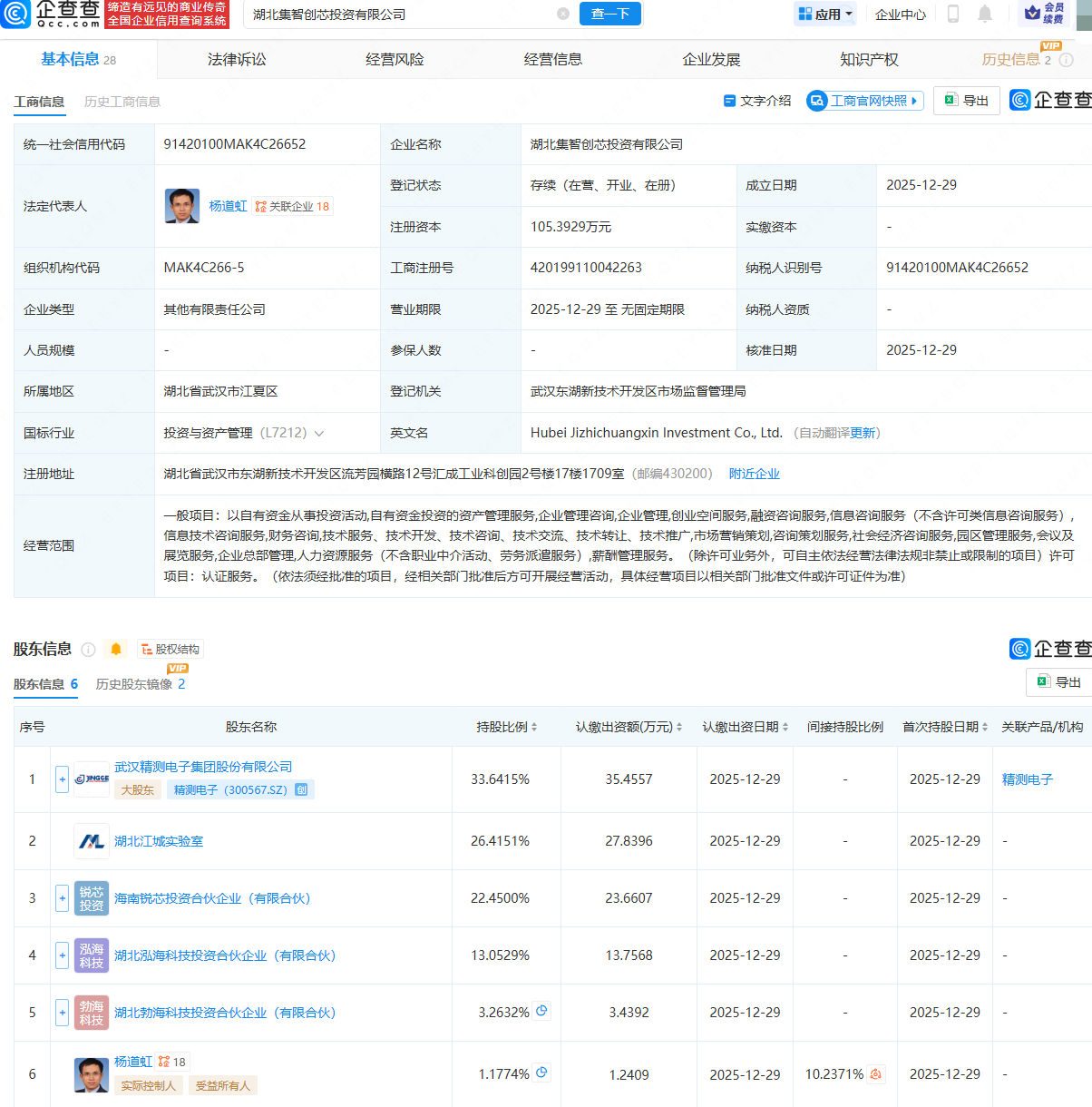
Task: Sort shareholders by 持股比例 column
Action: (507, 727)
